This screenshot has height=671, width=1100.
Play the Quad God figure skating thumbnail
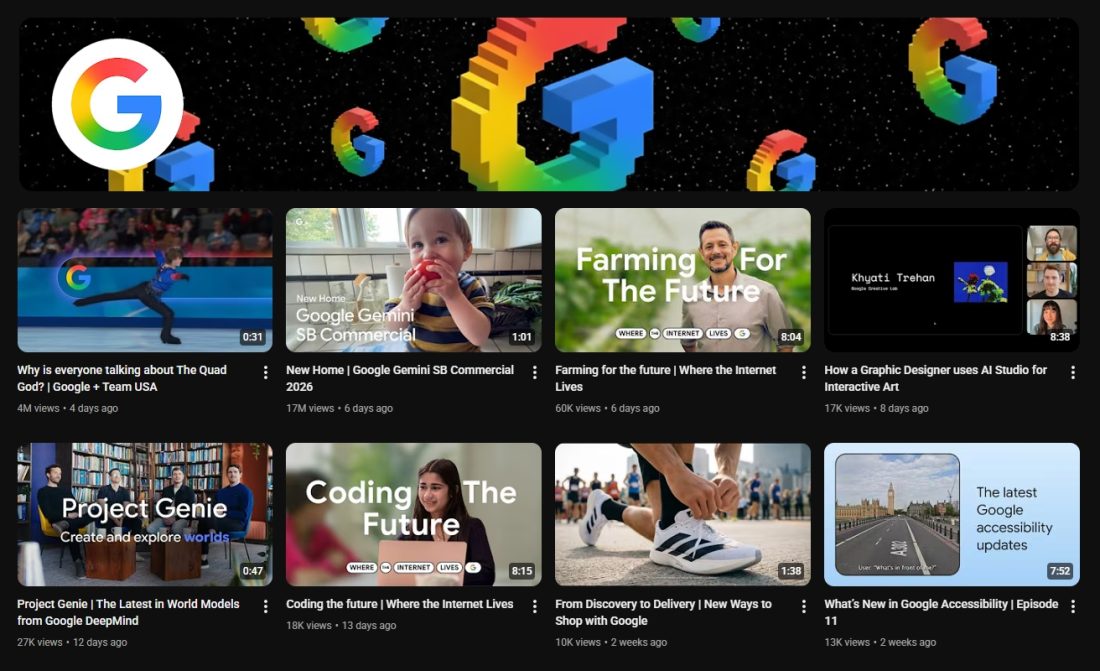point(144,280)
